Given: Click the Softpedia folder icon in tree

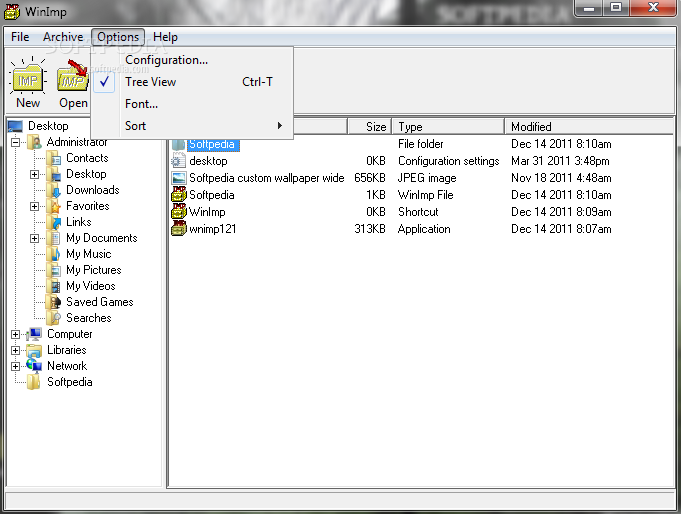Looking at the screenshot, I should 34,382.
